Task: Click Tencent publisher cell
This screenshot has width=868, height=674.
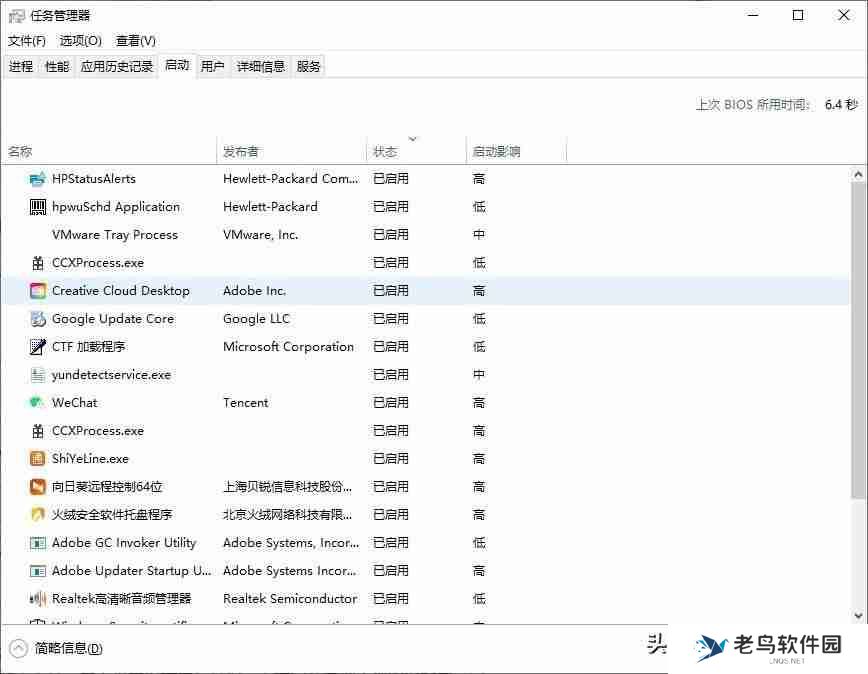Action: tap(245, 402)
